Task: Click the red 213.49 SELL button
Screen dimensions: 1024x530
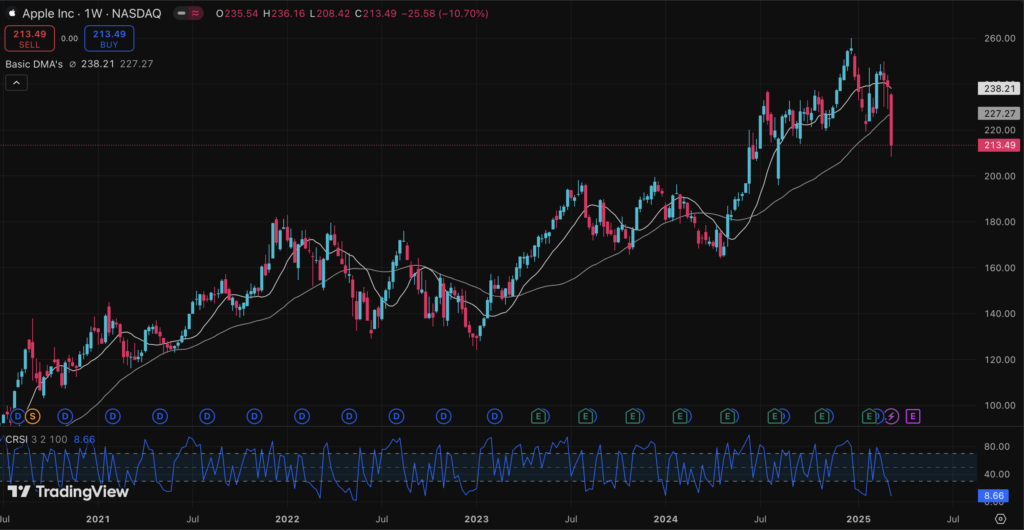Action: tap(29, 39)
